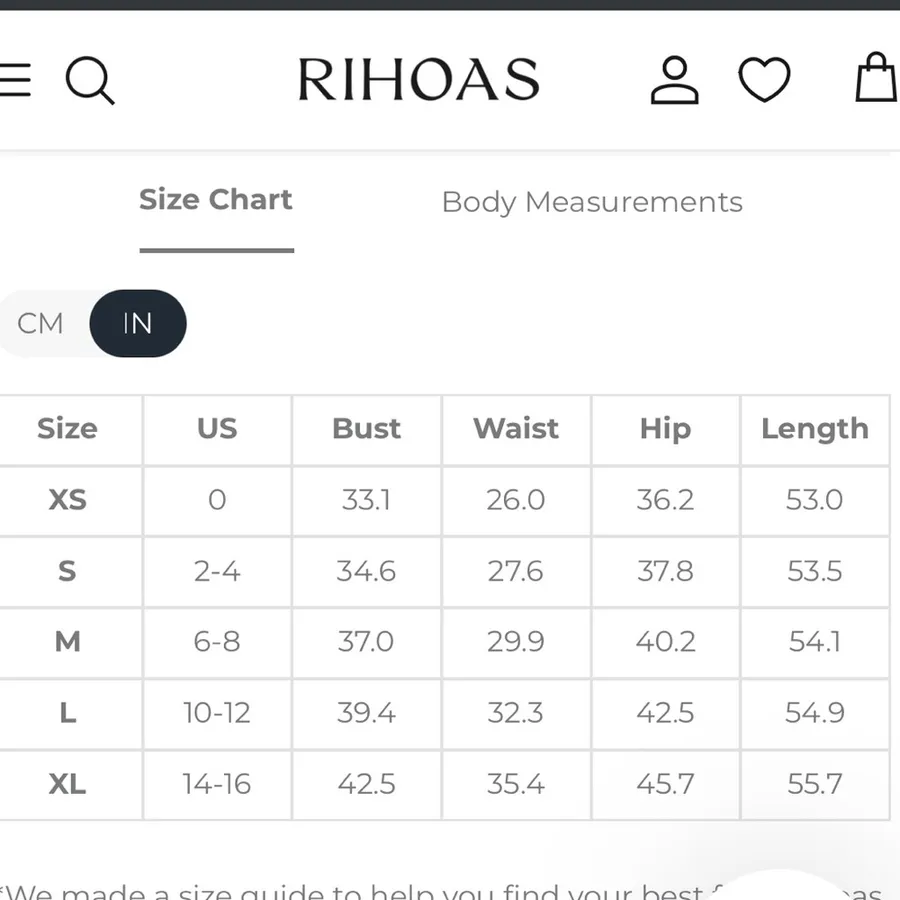Image resolution: width=900 pixels, height=900 pixels.
Task: Open the hamburger menu icon
Action: [15, 80]
